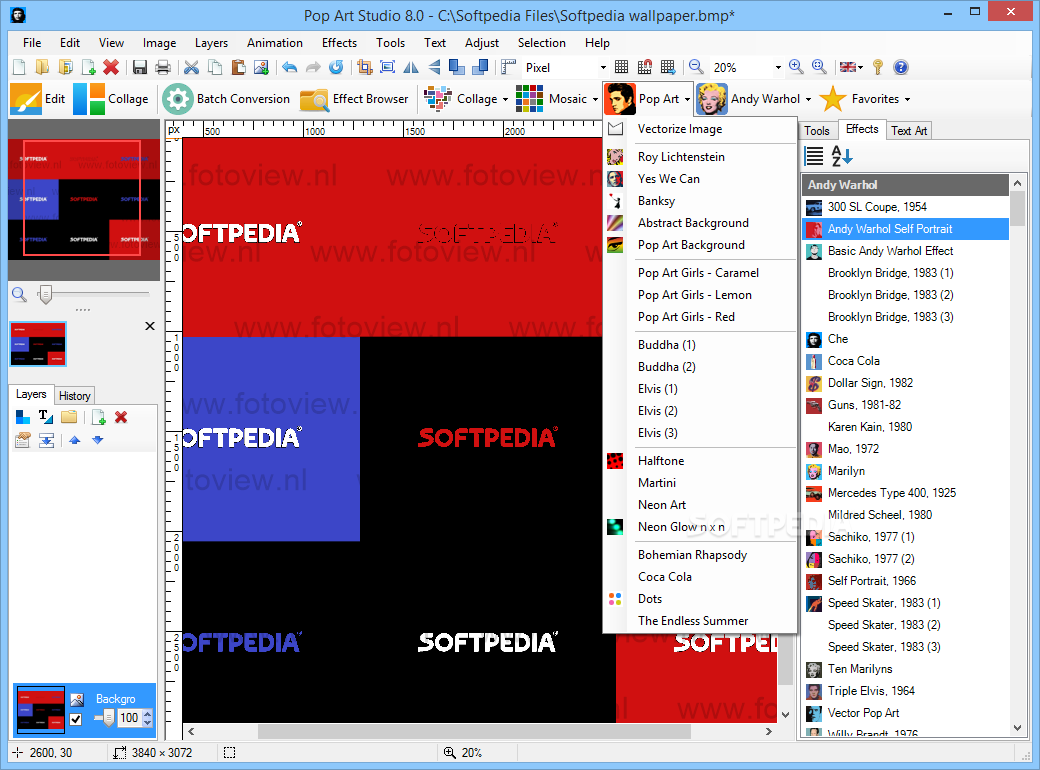The width and height of the screenshot is (1040, 770).
Task: Flip image vertically icon
Action: (434, 67)
